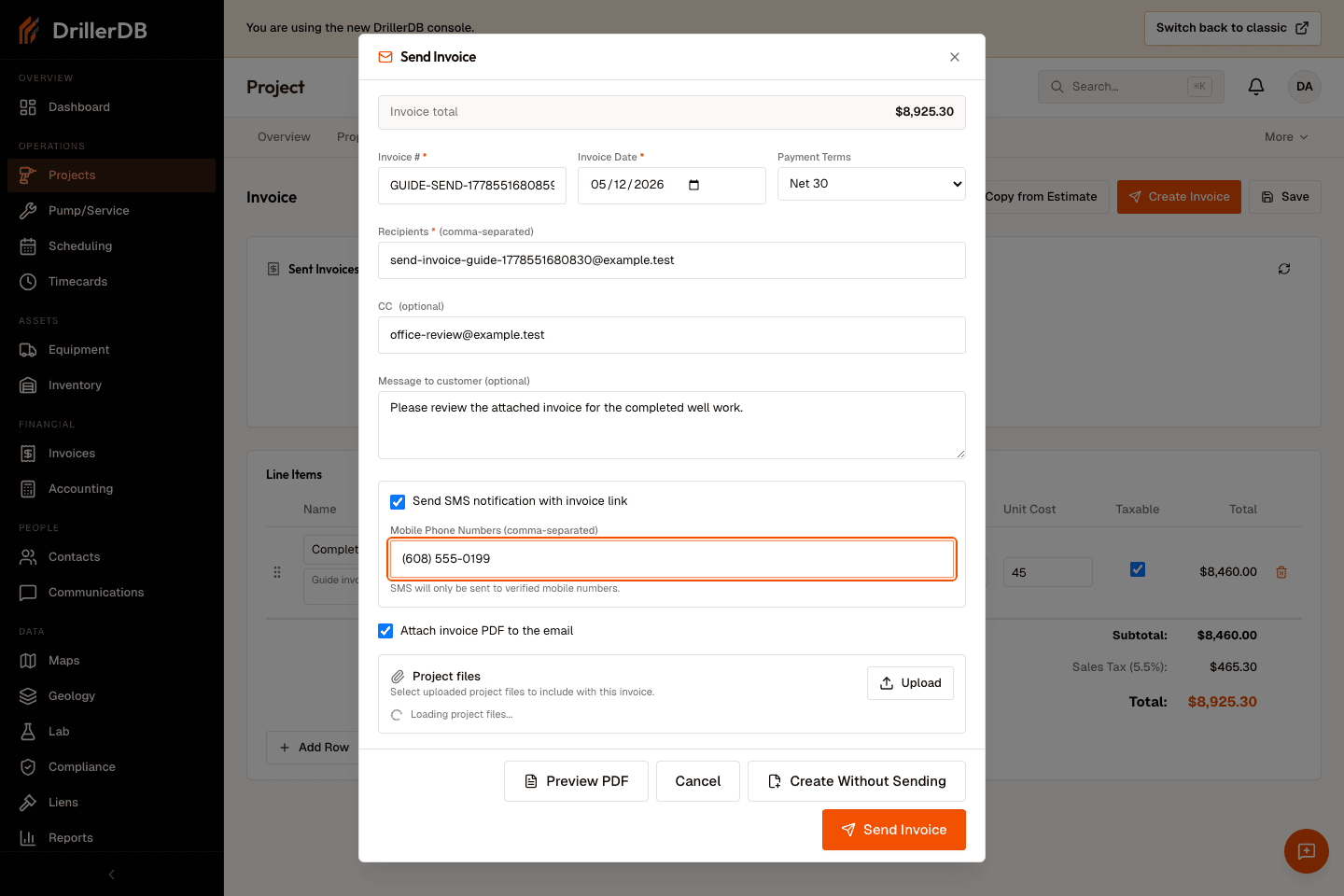Upload a project file
The image size is (1344, 896).
click(x=910, y=683)
